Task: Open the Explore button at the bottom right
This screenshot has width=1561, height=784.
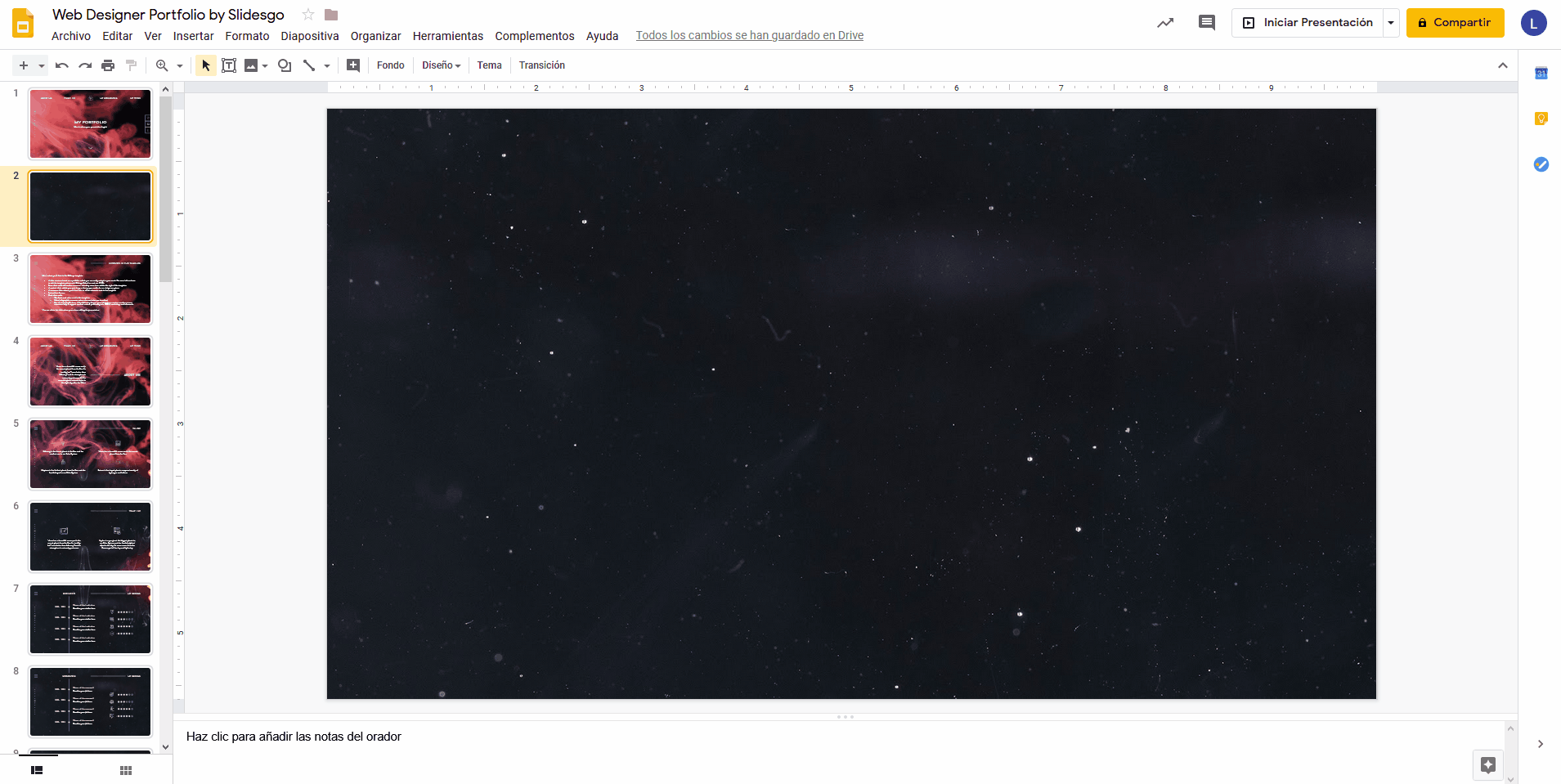Action: click(1488, 765)
